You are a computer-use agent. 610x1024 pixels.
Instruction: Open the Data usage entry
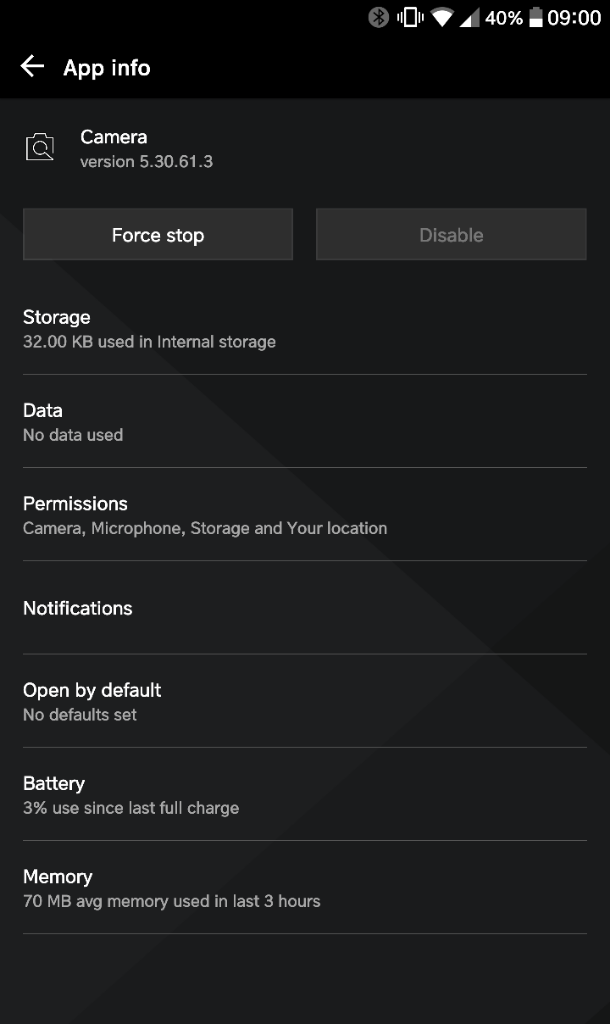(x=305, y=421)
